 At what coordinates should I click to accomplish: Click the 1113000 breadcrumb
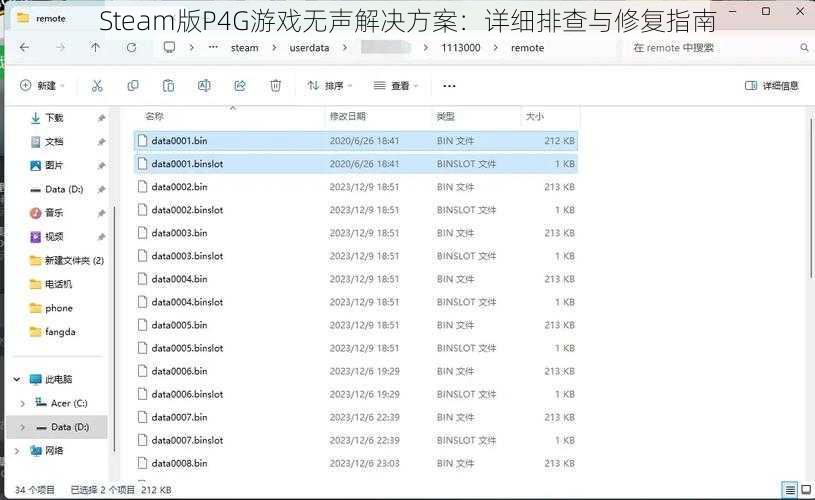pos(461,48)
